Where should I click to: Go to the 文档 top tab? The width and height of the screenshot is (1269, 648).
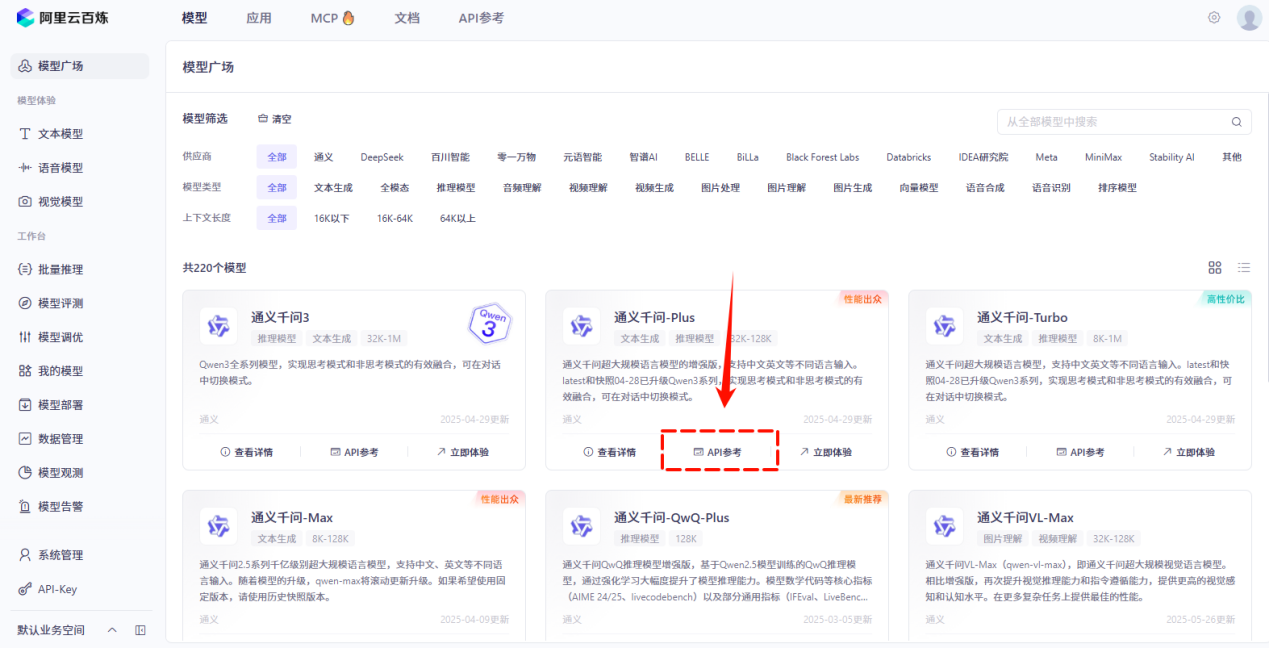click(407, 18)
